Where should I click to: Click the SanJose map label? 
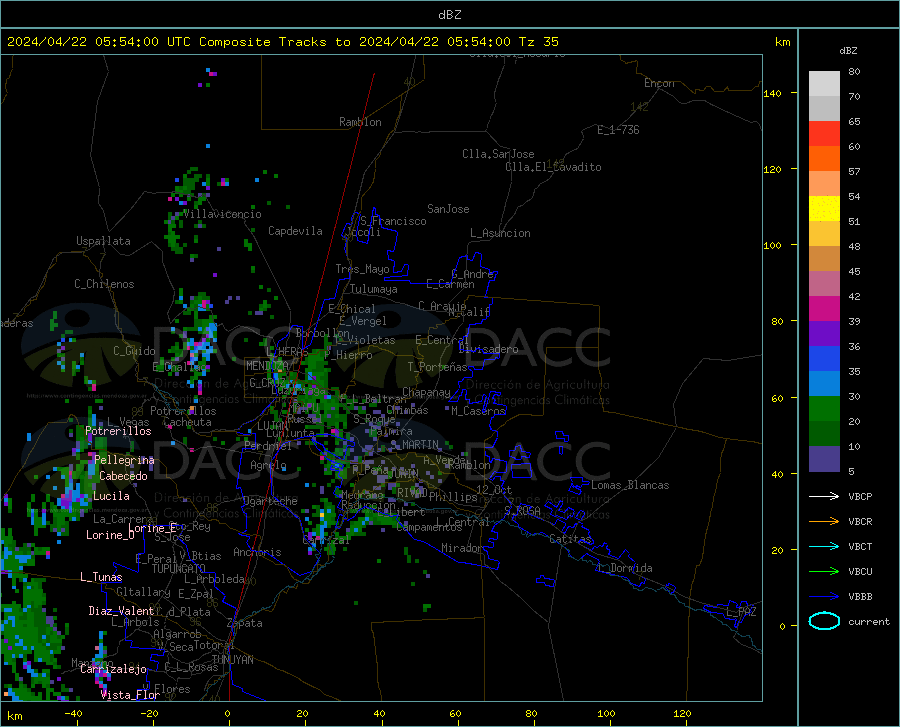[x=448, y=209]
